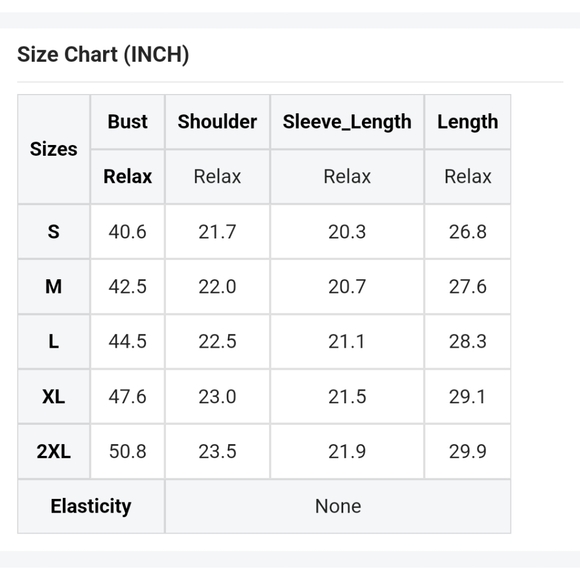Click the None elasticity value cell
The image size is (580, 580).
coord(338,506)
